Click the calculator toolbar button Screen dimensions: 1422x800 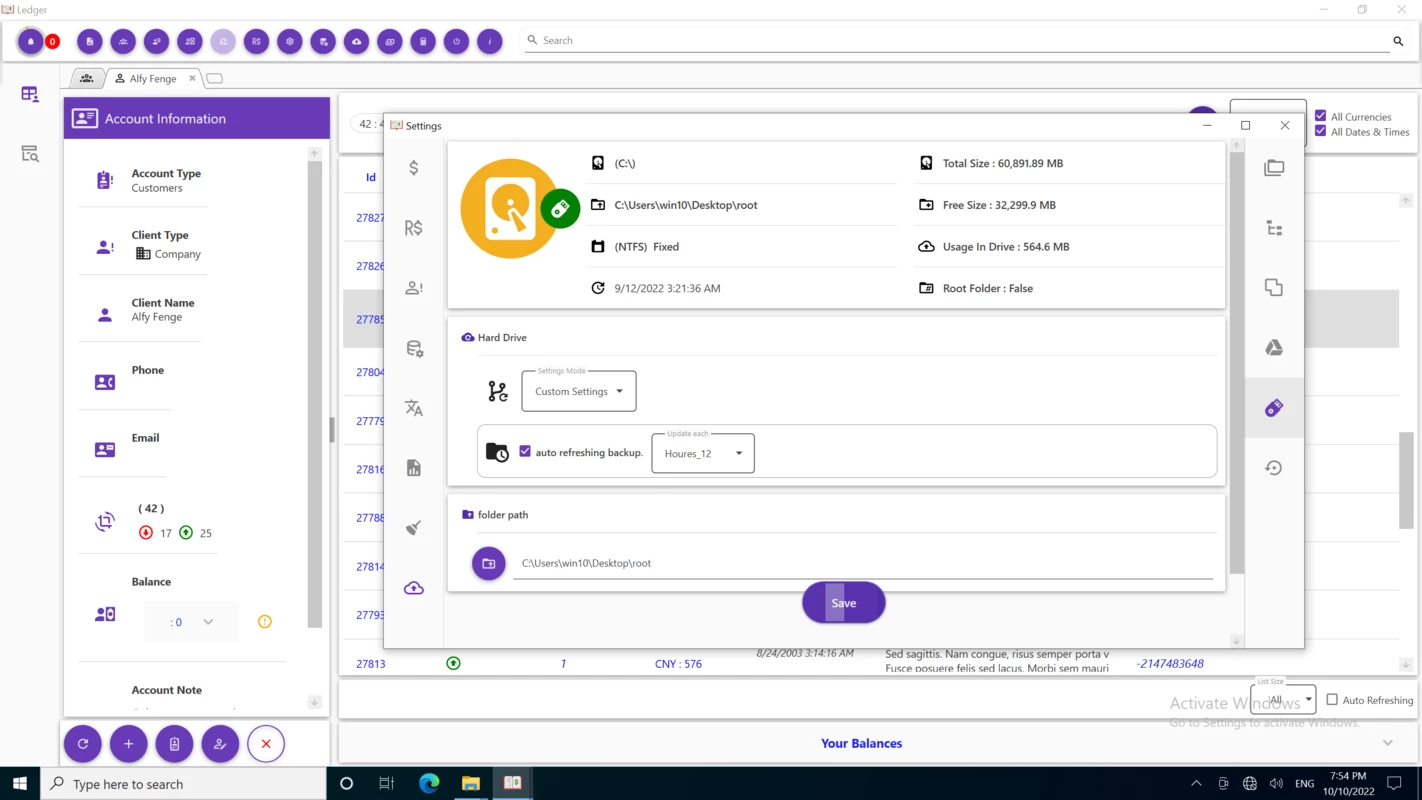click(423, 41)
